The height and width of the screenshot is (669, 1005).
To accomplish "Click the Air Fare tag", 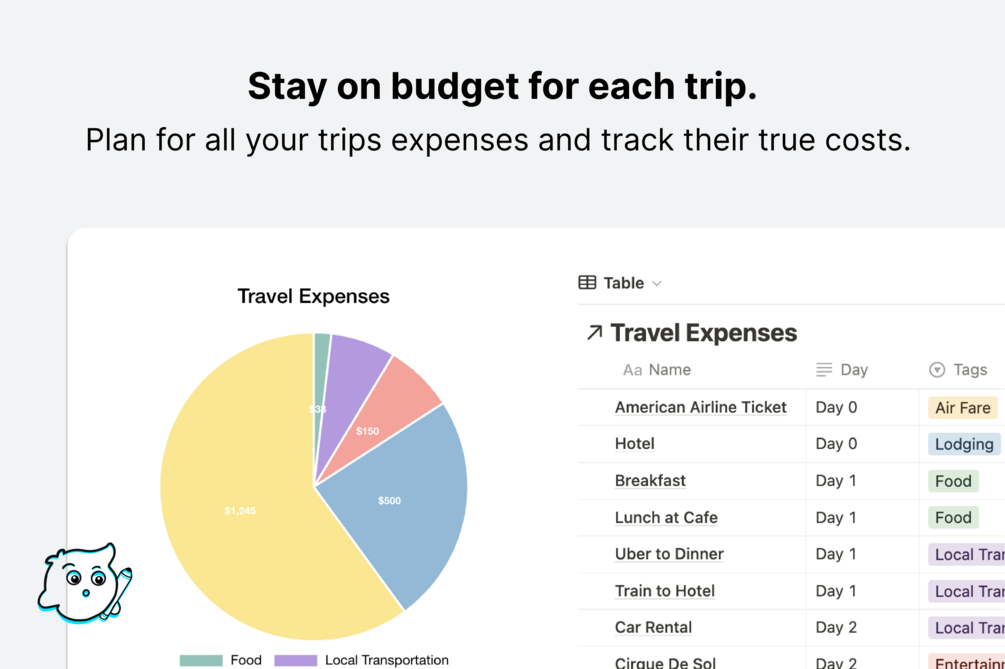I will 962,407.
